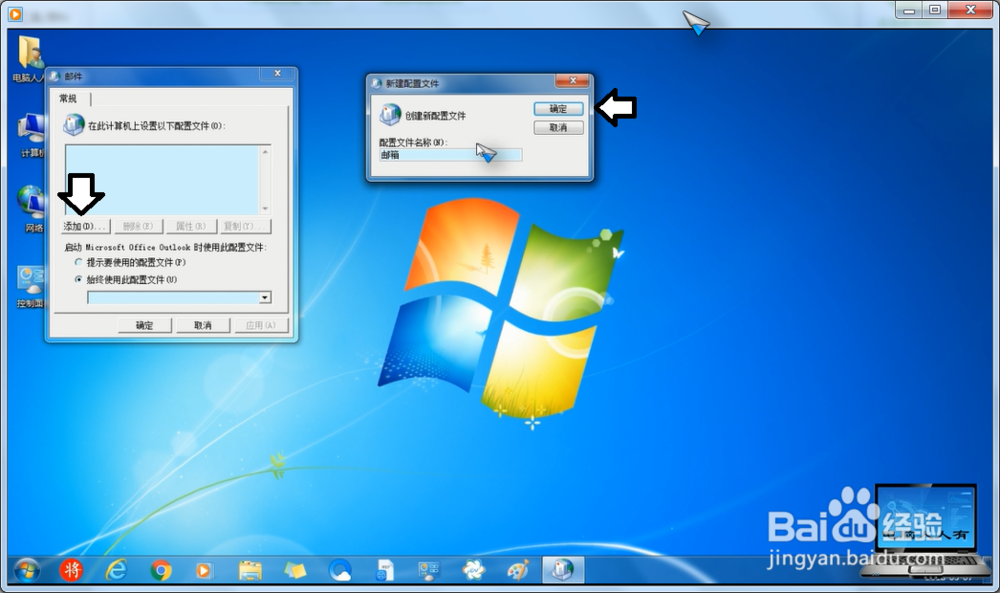Select the active Mail setup taskbar icon

[x=562, y=570]
